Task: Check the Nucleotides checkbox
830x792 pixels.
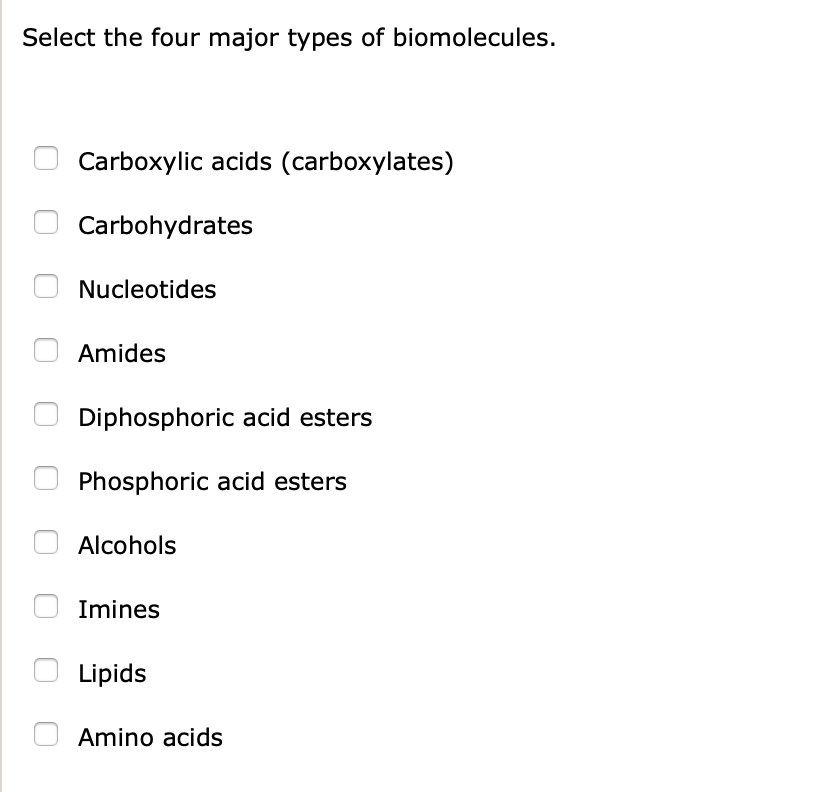Action: (x=46, y=286)
